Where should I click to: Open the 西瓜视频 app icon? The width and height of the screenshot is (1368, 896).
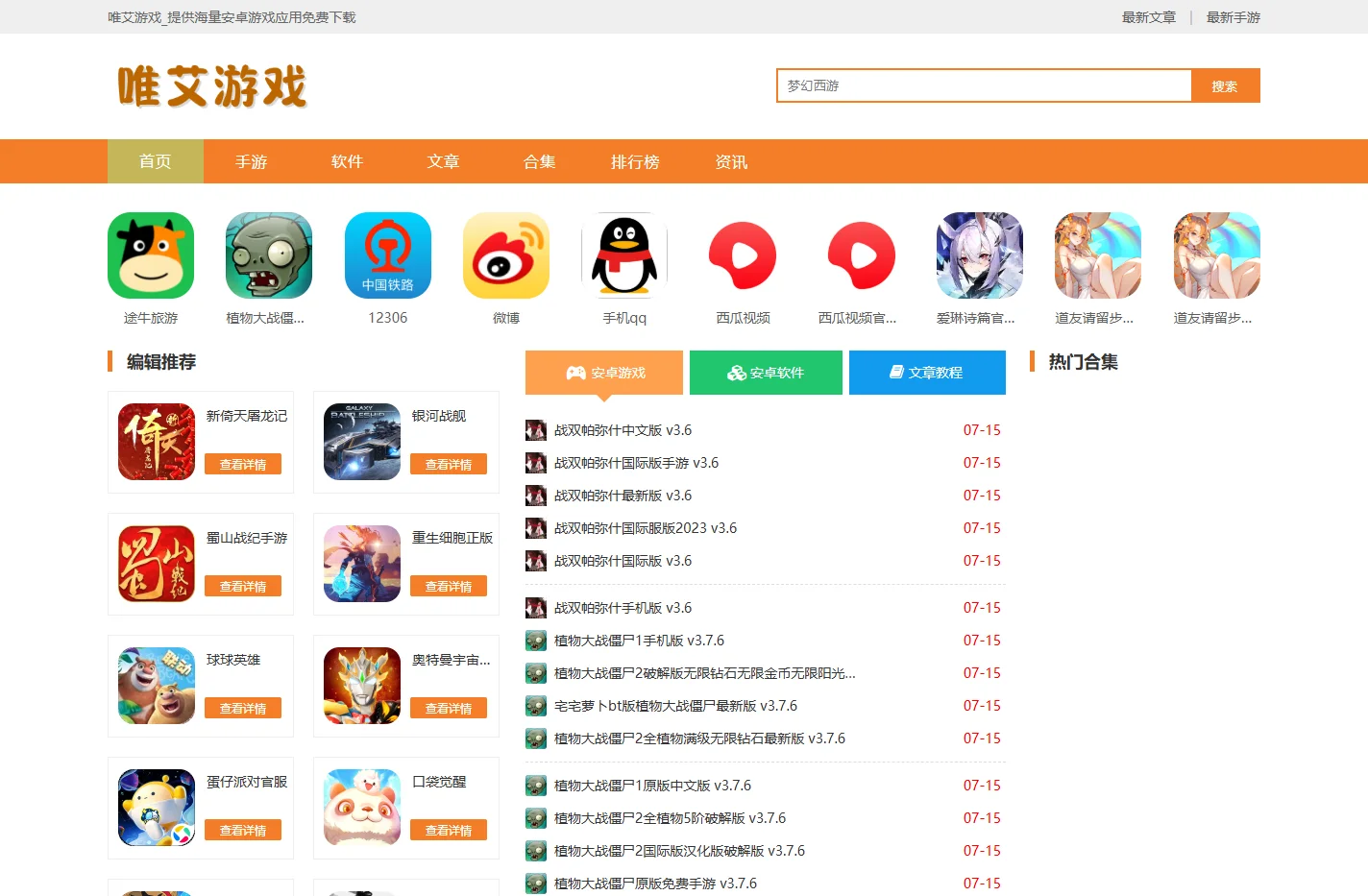click(743, 255)
